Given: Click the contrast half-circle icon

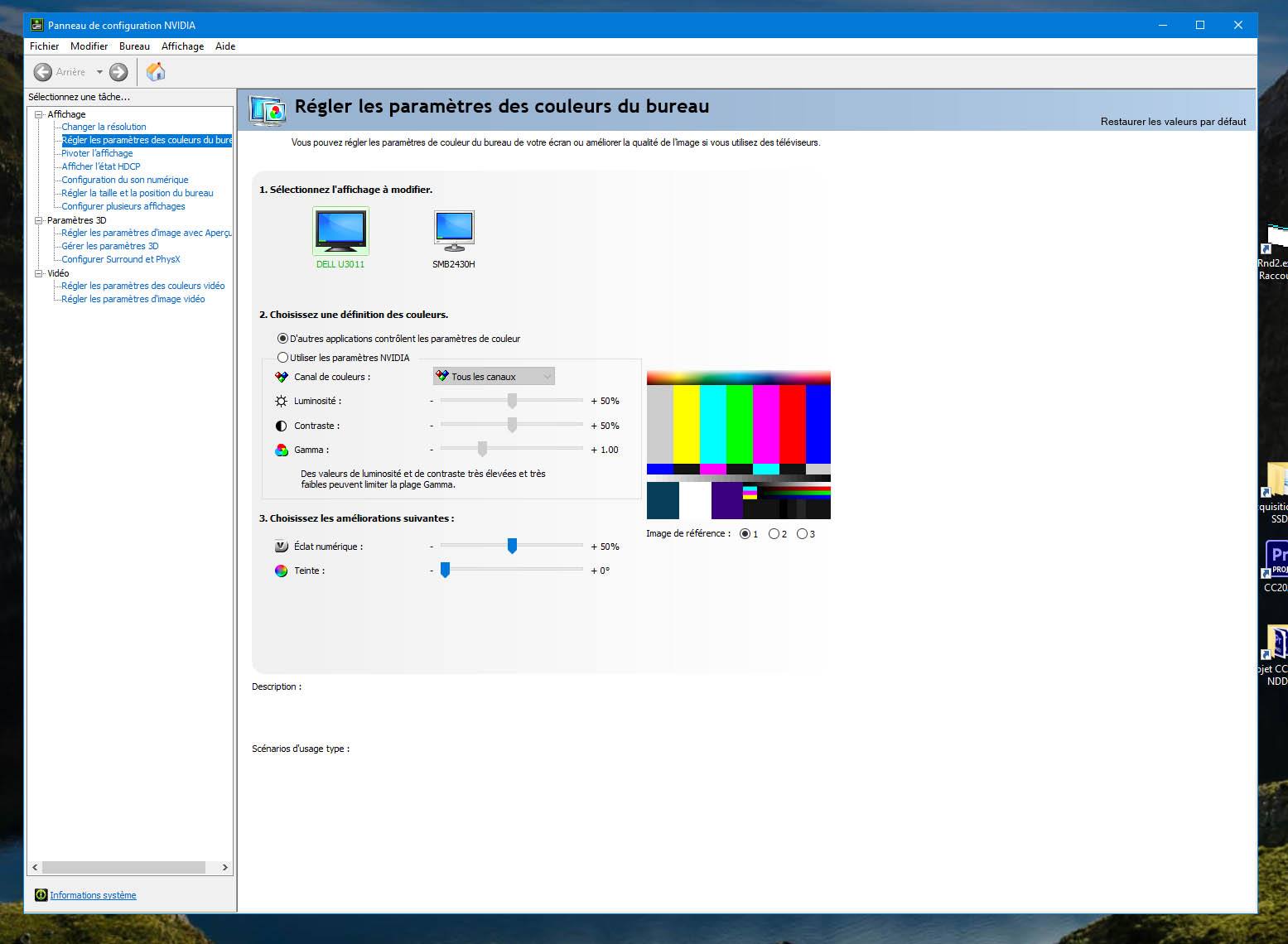Looking at the screenshot, I should coord(281,425).
